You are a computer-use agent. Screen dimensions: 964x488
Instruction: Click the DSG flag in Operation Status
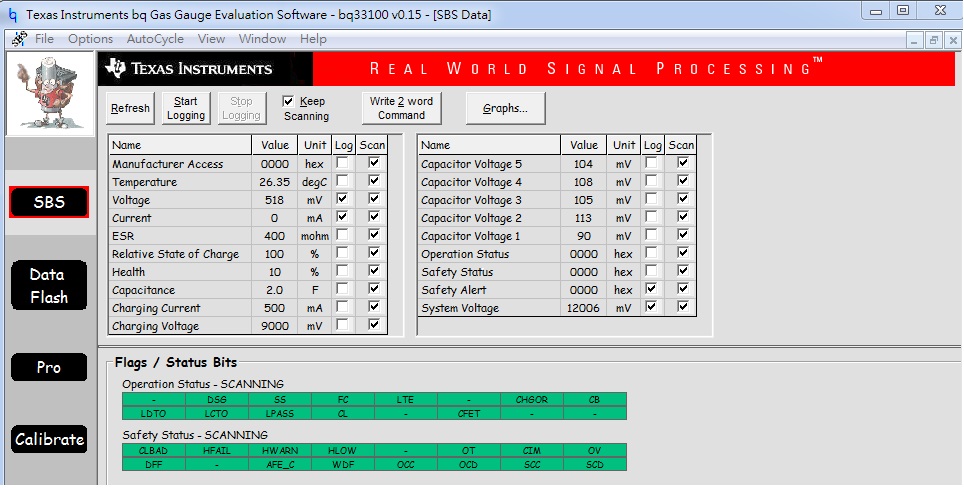point(216,399)
